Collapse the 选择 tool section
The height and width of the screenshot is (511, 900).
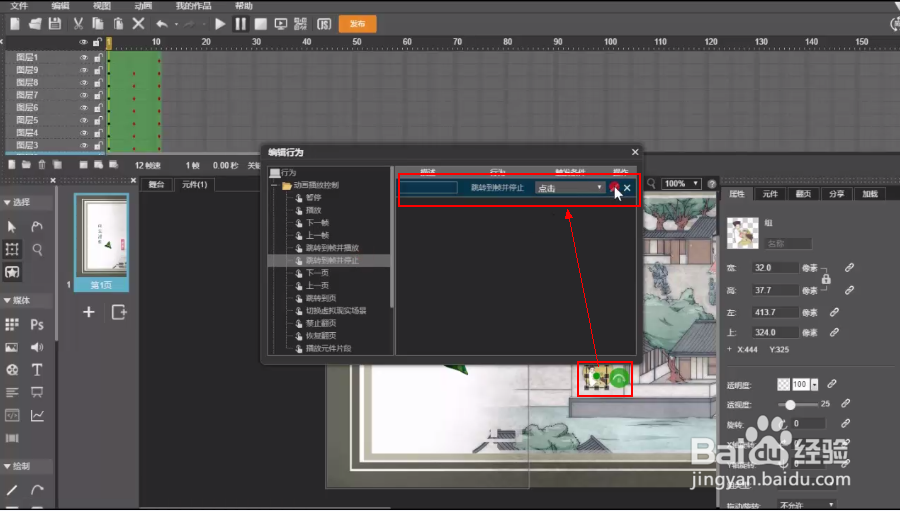[x=7, y=202]
